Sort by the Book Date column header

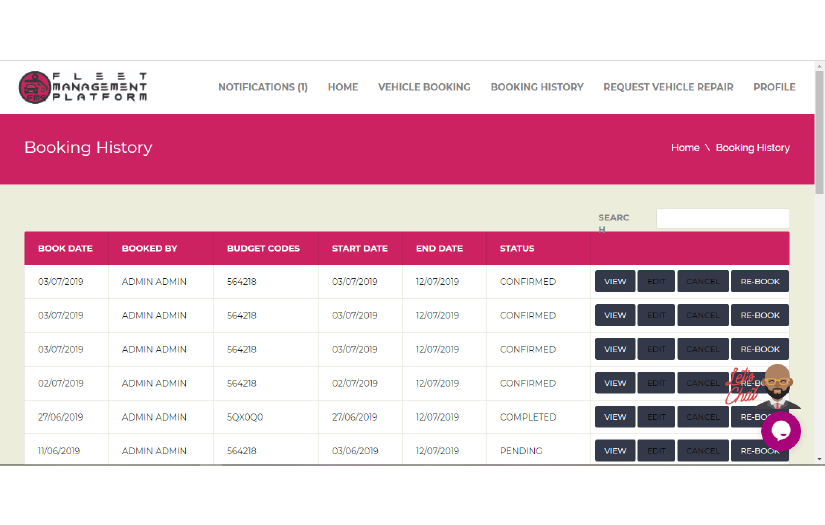point(66,248)
